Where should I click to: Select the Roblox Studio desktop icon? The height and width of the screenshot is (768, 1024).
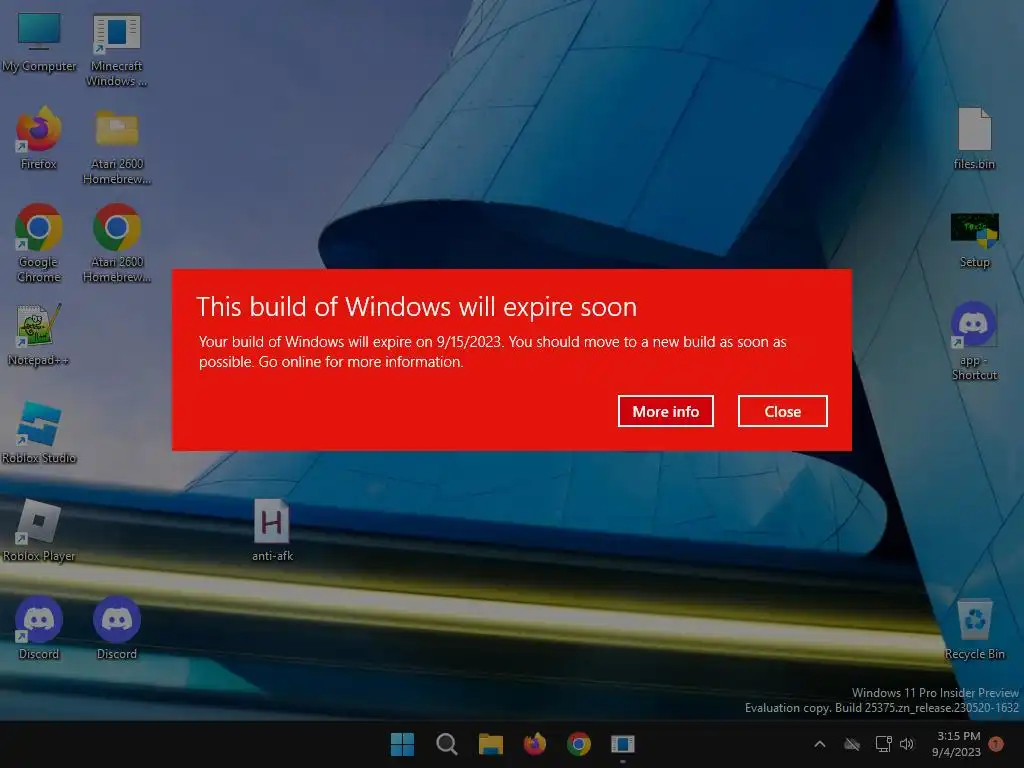[39, 432]
